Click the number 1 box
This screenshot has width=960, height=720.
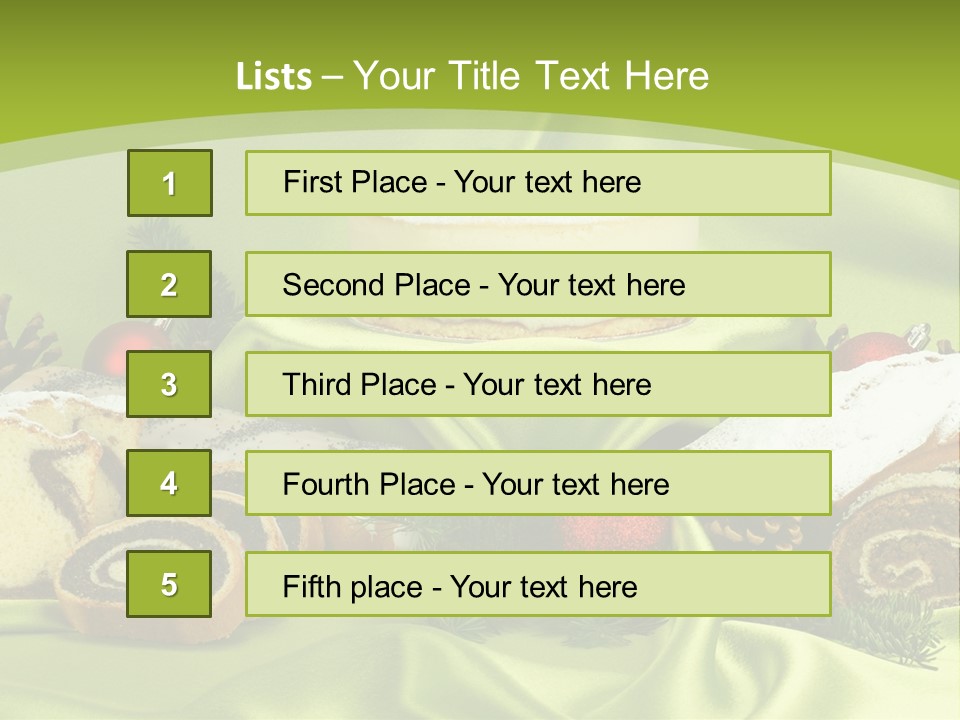pyautogui.click(x=169, y=183)
